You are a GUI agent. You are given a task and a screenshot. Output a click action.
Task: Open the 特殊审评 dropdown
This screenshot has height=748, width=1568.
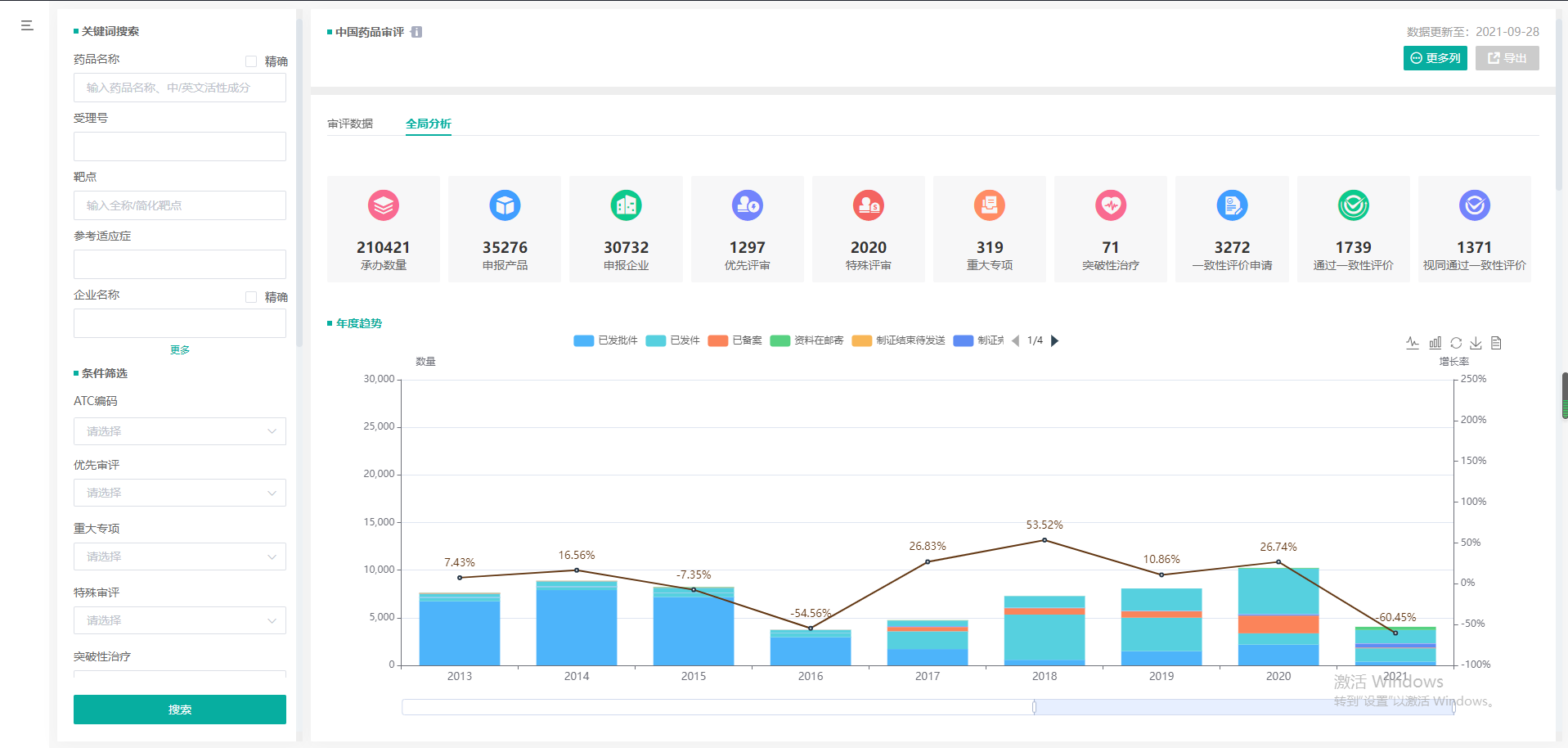(x=180, y=620)
